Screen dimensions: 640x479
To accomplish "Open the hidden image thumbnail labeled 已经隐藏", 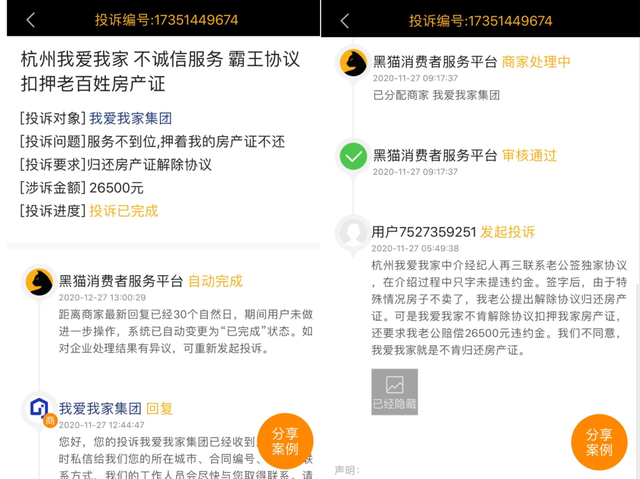I will coord(394,391).
